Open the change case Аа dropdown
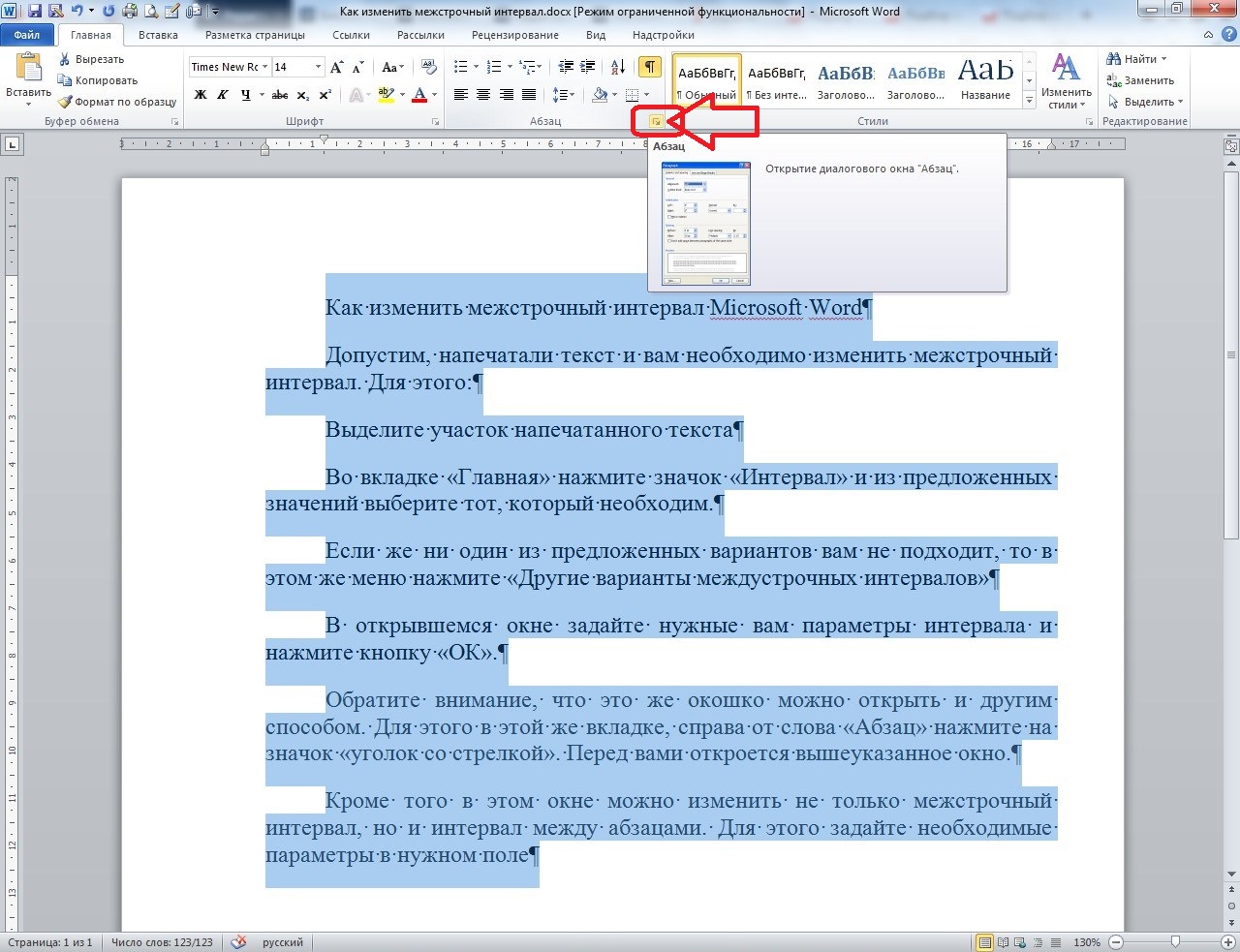 (392, 67)
